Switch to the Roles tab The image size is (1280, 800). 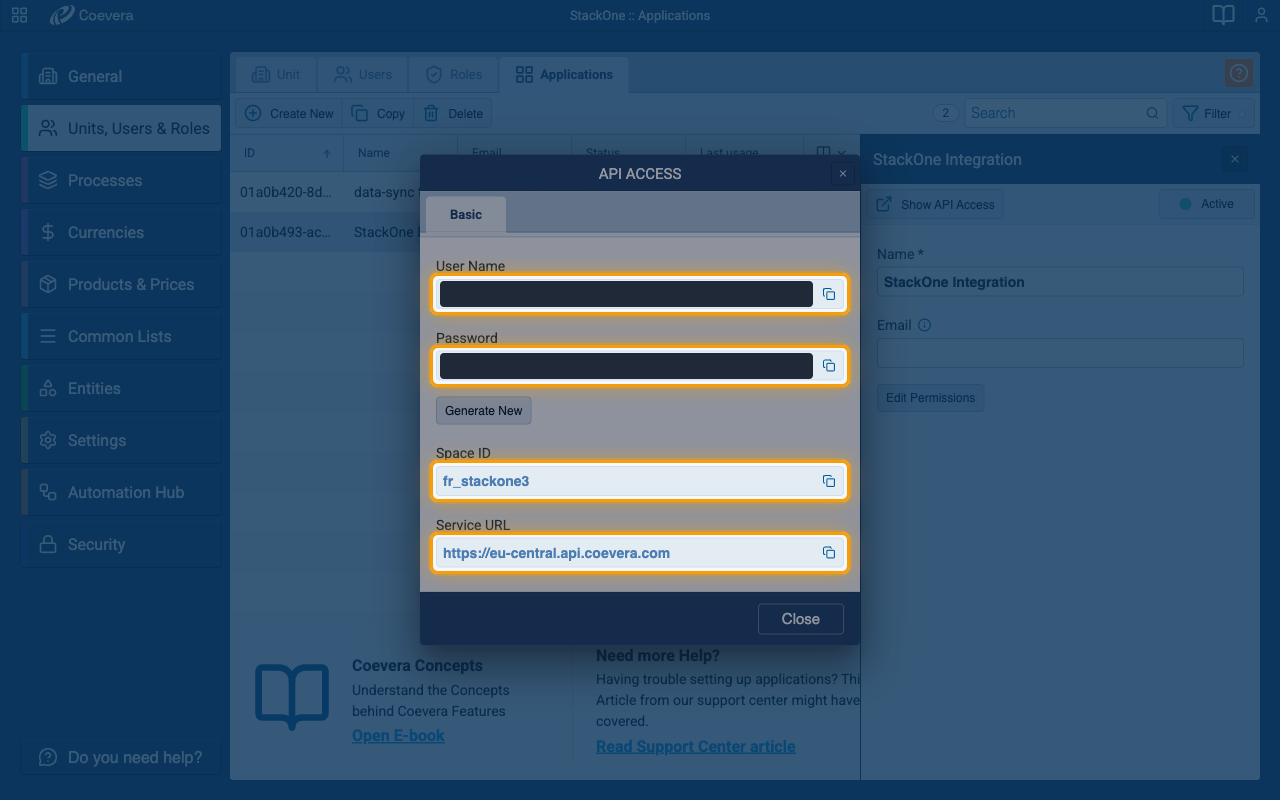[454, 75]
